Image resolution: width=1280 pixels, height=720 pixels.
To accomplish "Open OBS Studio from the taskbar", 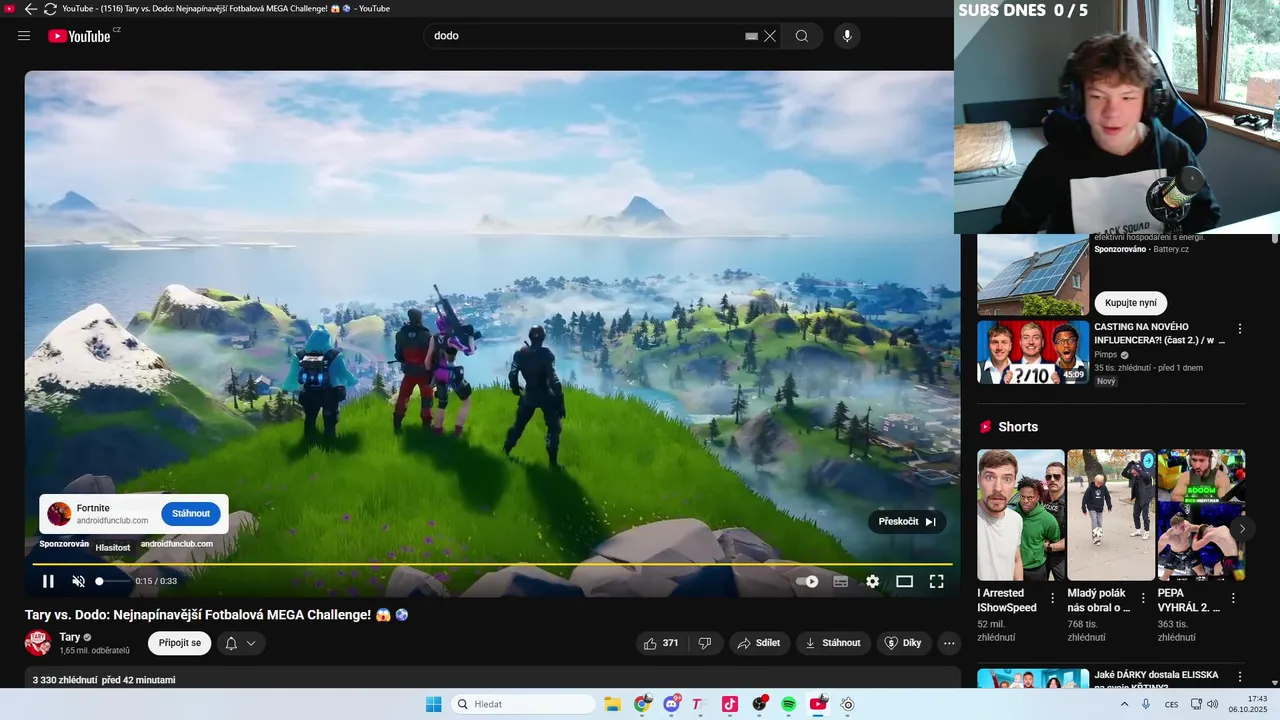I will (x=759, y=704).
